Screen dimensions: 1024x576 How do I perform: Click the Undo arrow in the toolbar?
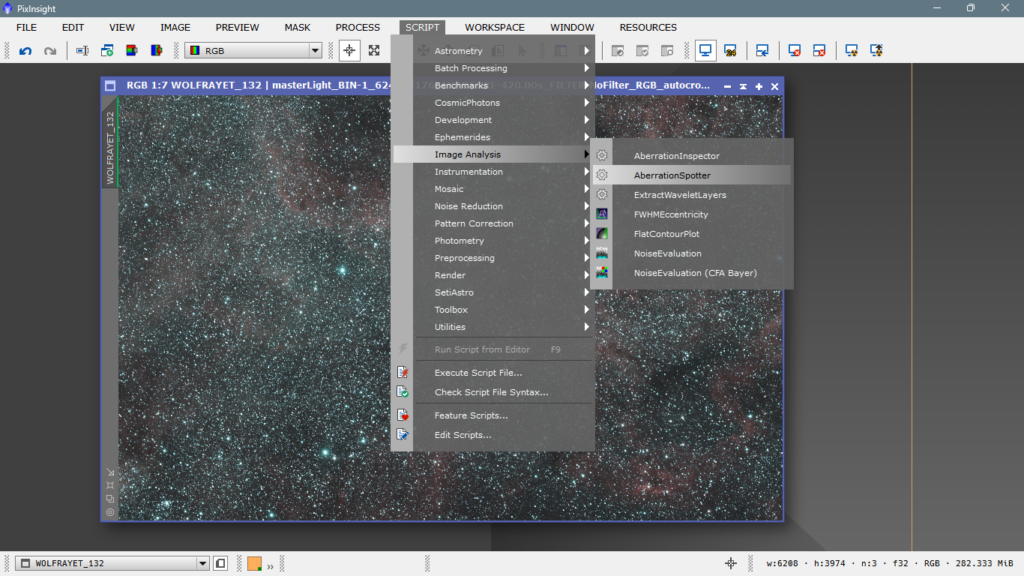point(25,51)
